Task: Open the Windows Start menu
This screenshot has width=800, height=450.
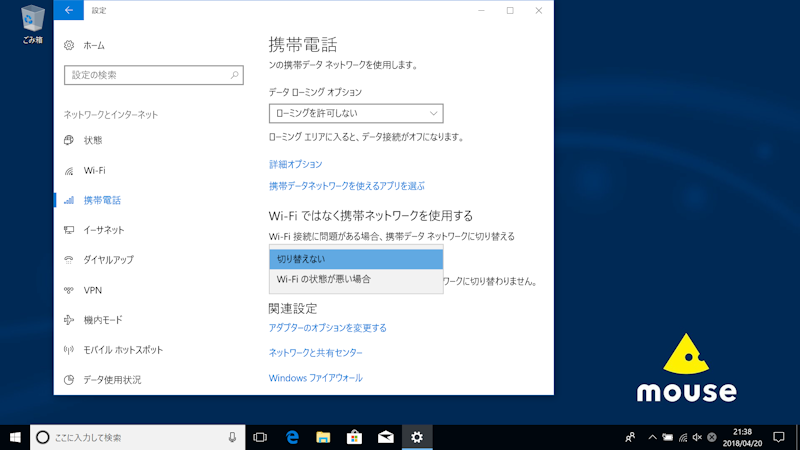Action: (x=15, y=437)
